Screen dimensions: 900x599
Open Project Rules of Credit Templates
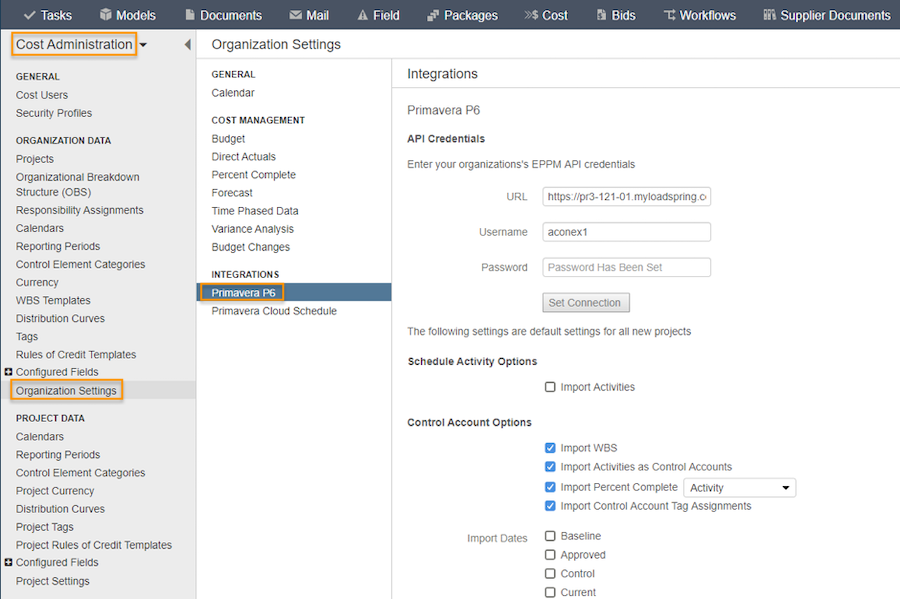click(x=94, y=544)
